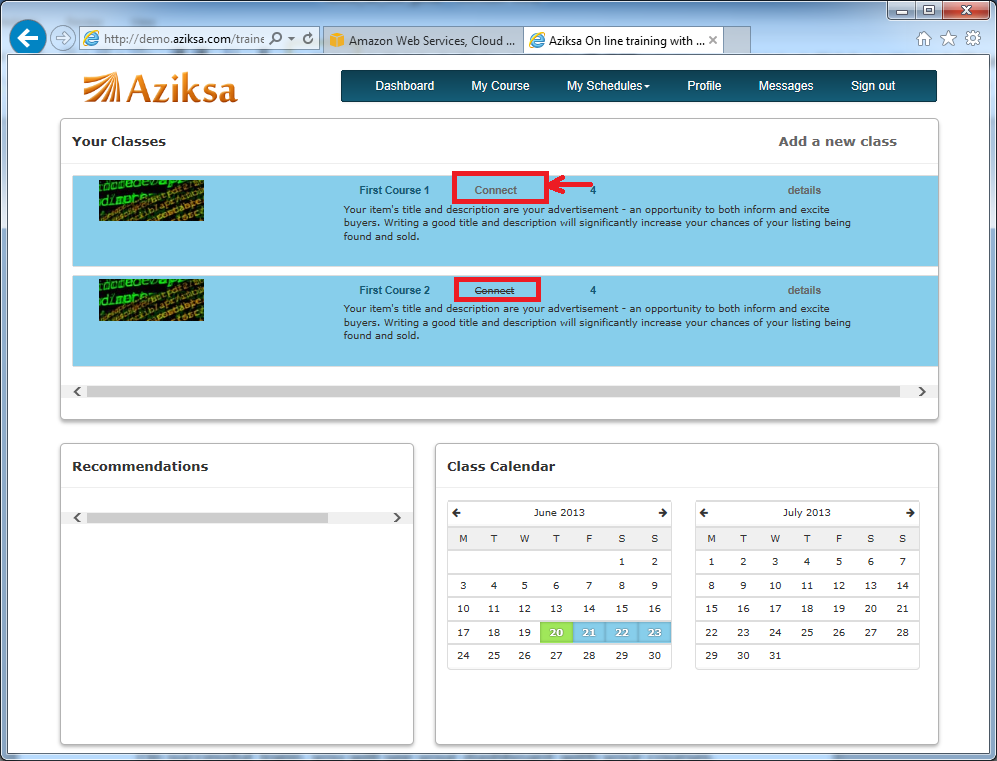This screenshot has width=997, height=761.
Task: Click right arrow of classes scrollbar
Action: (x=922, y=392)
